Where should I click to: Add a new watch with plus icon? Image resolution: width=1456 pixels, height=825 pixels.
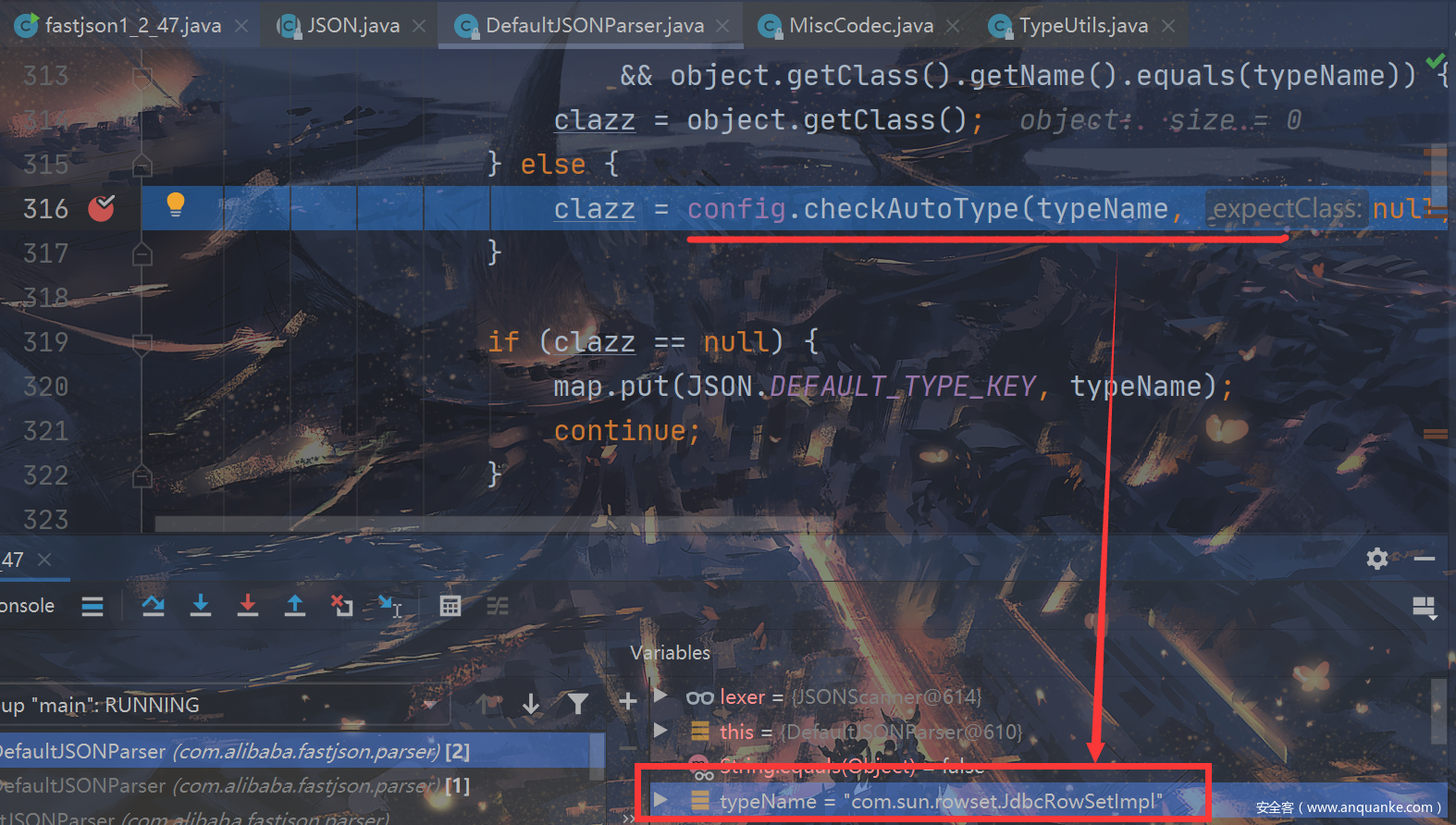[x=628, y=701]
